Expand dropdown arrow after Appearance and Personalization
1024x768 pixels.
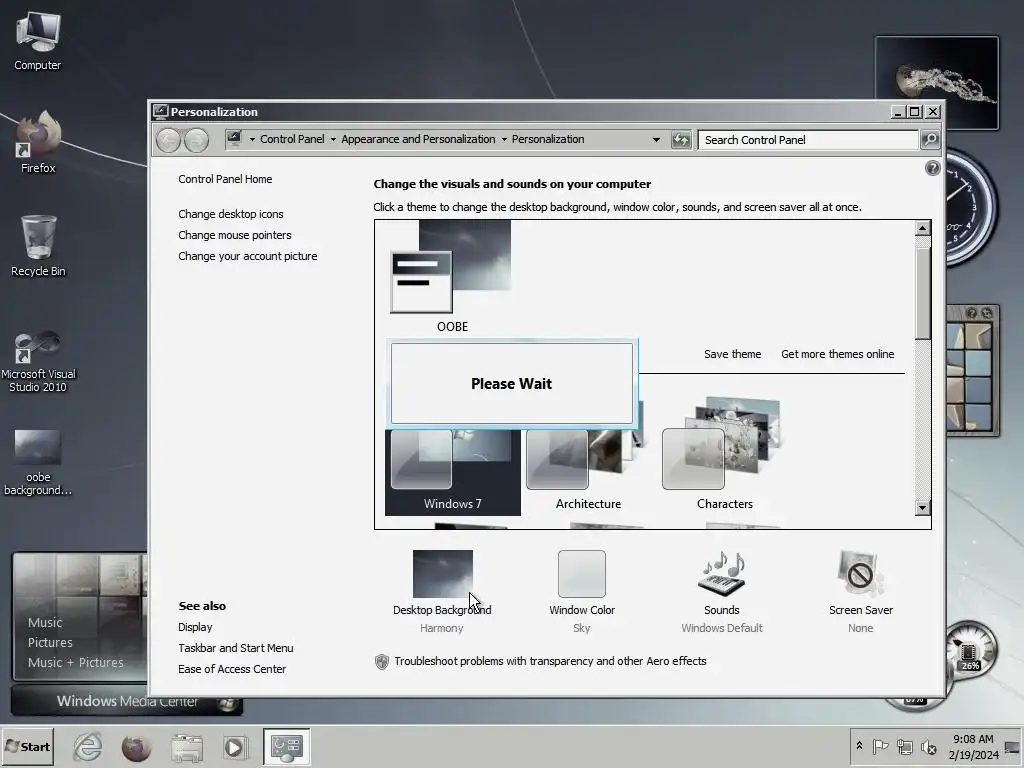tap(504, 140)
